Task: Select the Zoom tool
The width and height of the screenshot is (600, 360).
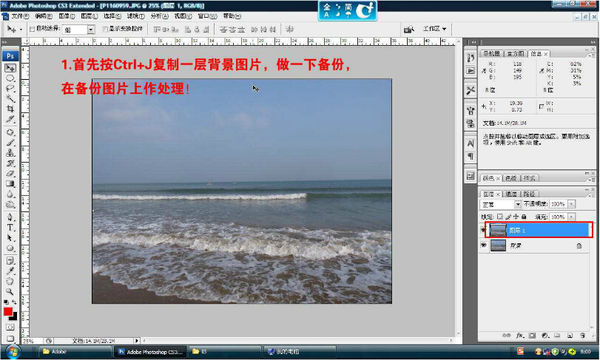Action: coord(10,292)
